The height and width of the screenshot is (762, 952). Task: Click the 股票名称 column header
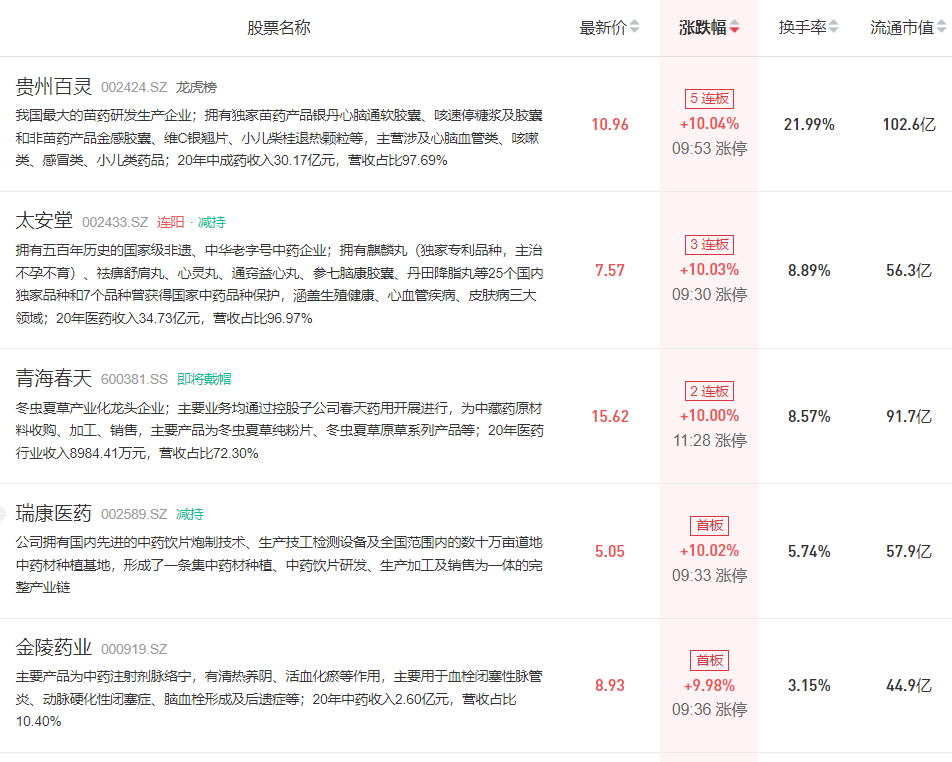click(x=279, y=27)
